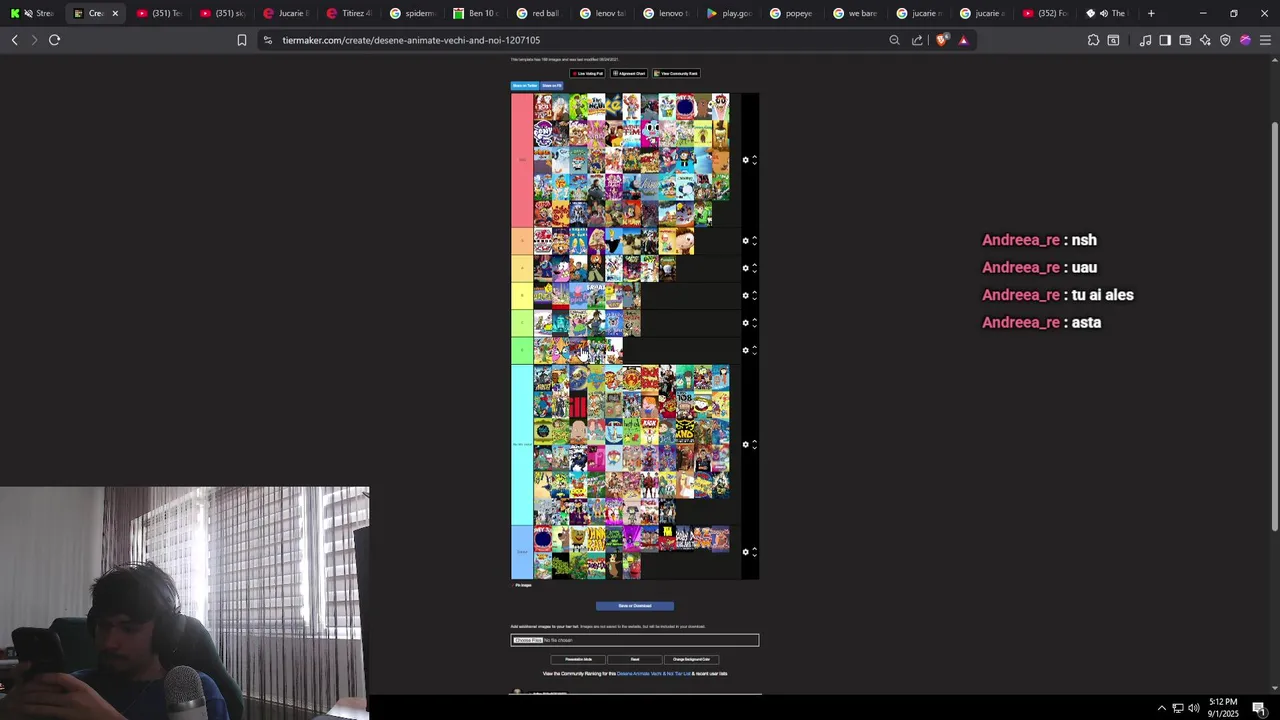This screenshot has height=720, width=1280.
Task: Reload the tiermaker page
Action: coord(54,40)
